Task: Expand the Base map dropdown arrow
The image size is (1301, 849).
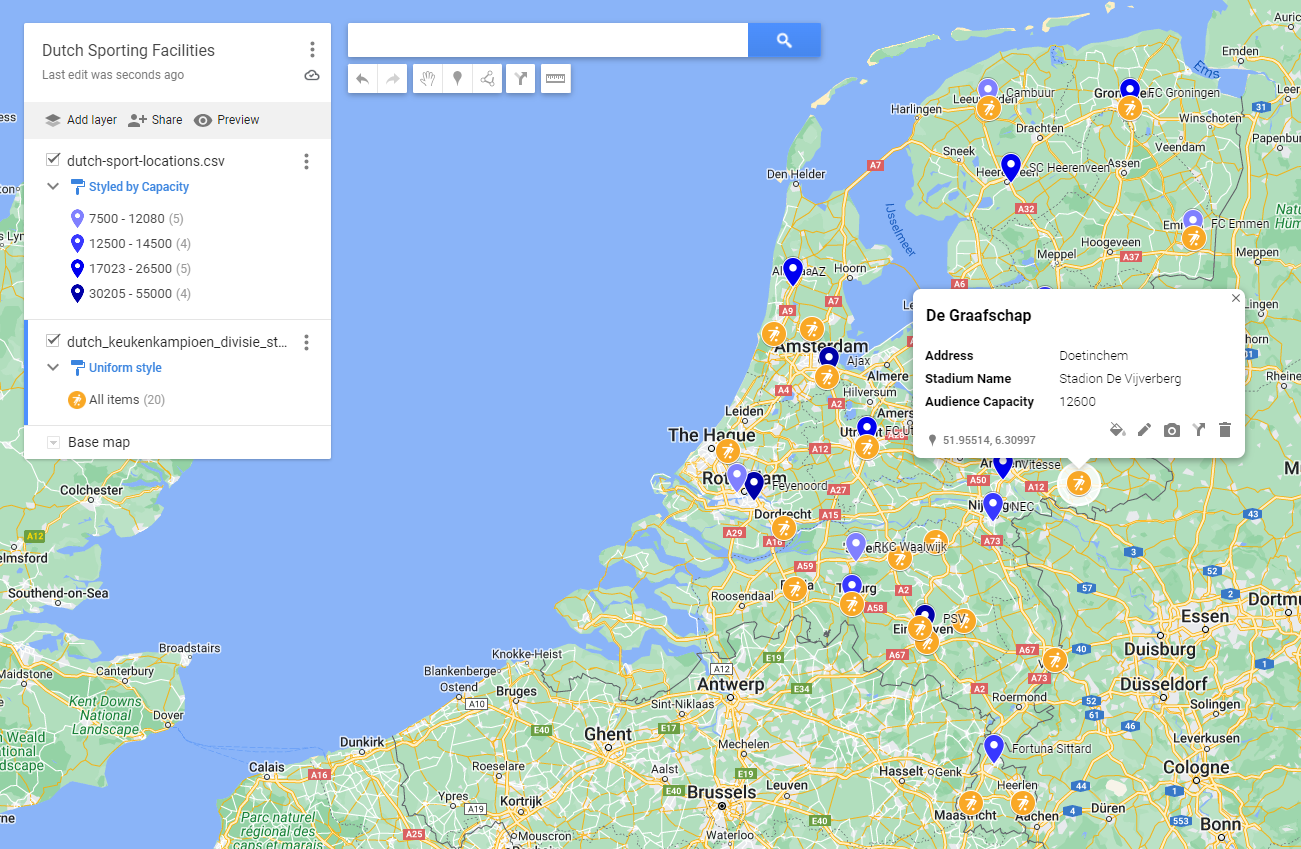Action: tap(54, 442)
